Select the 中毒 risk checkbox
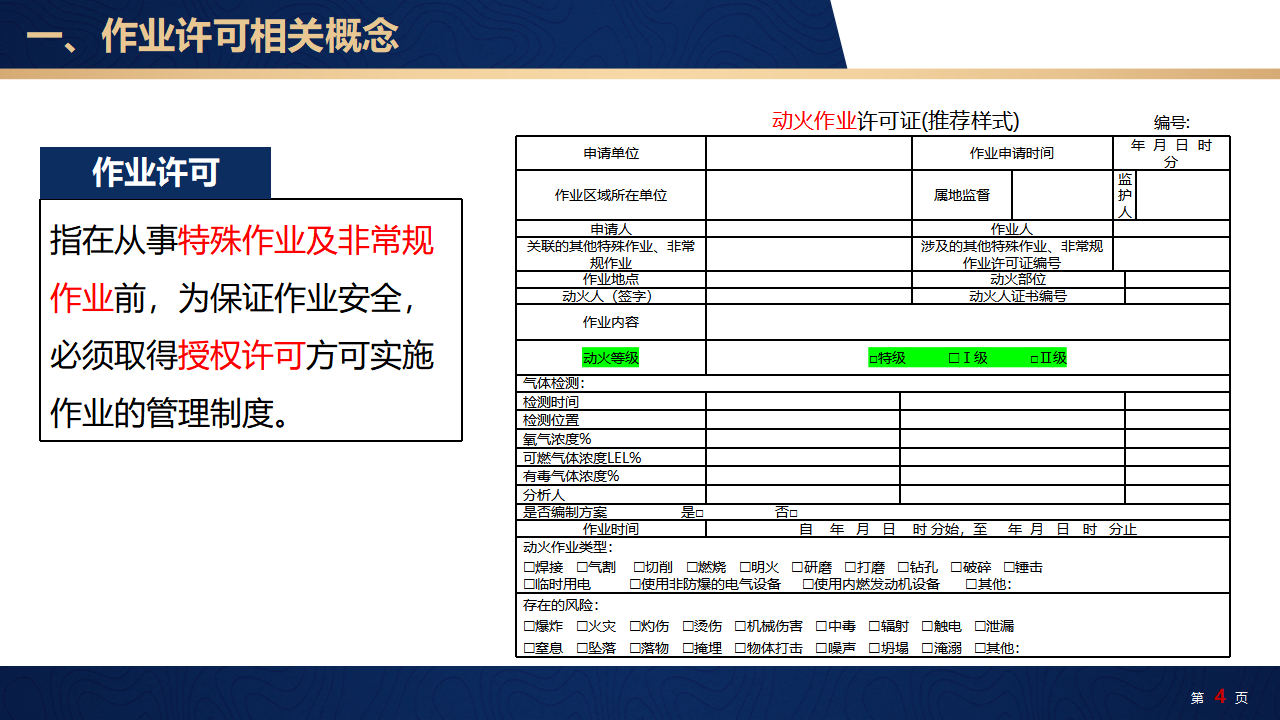1280x720 pixels. pos(821,627)
